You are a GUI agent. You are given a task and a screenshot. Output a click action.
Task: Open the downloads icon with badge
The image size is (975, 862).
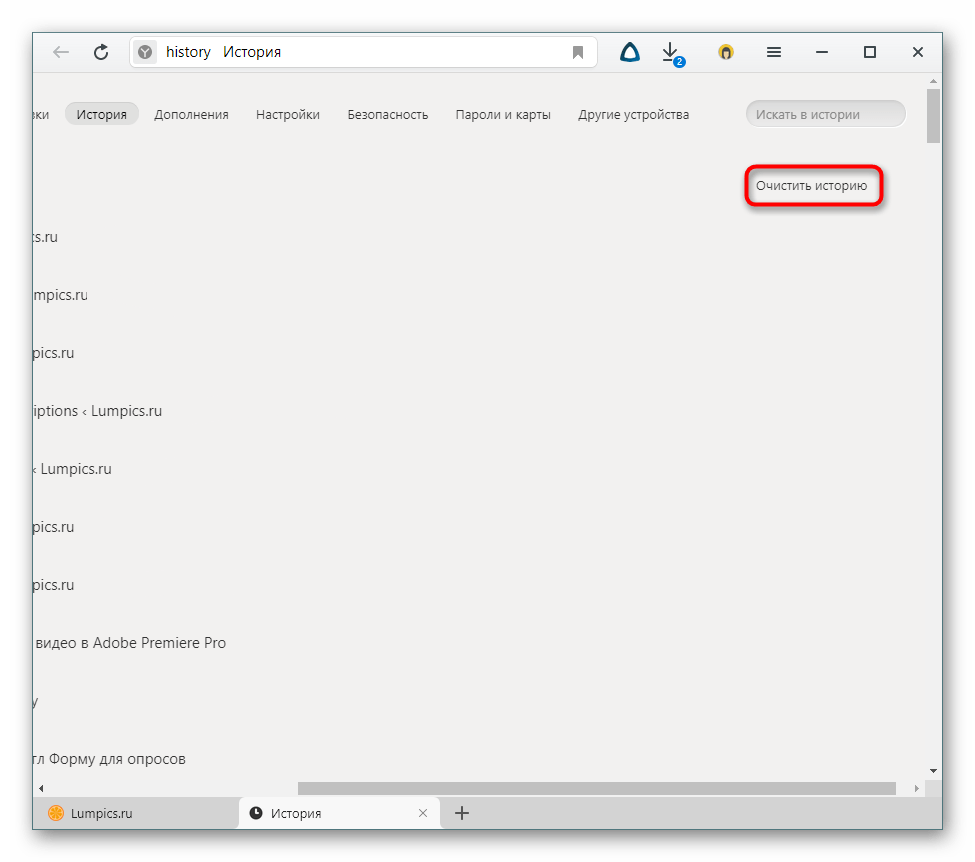(671, 52)
